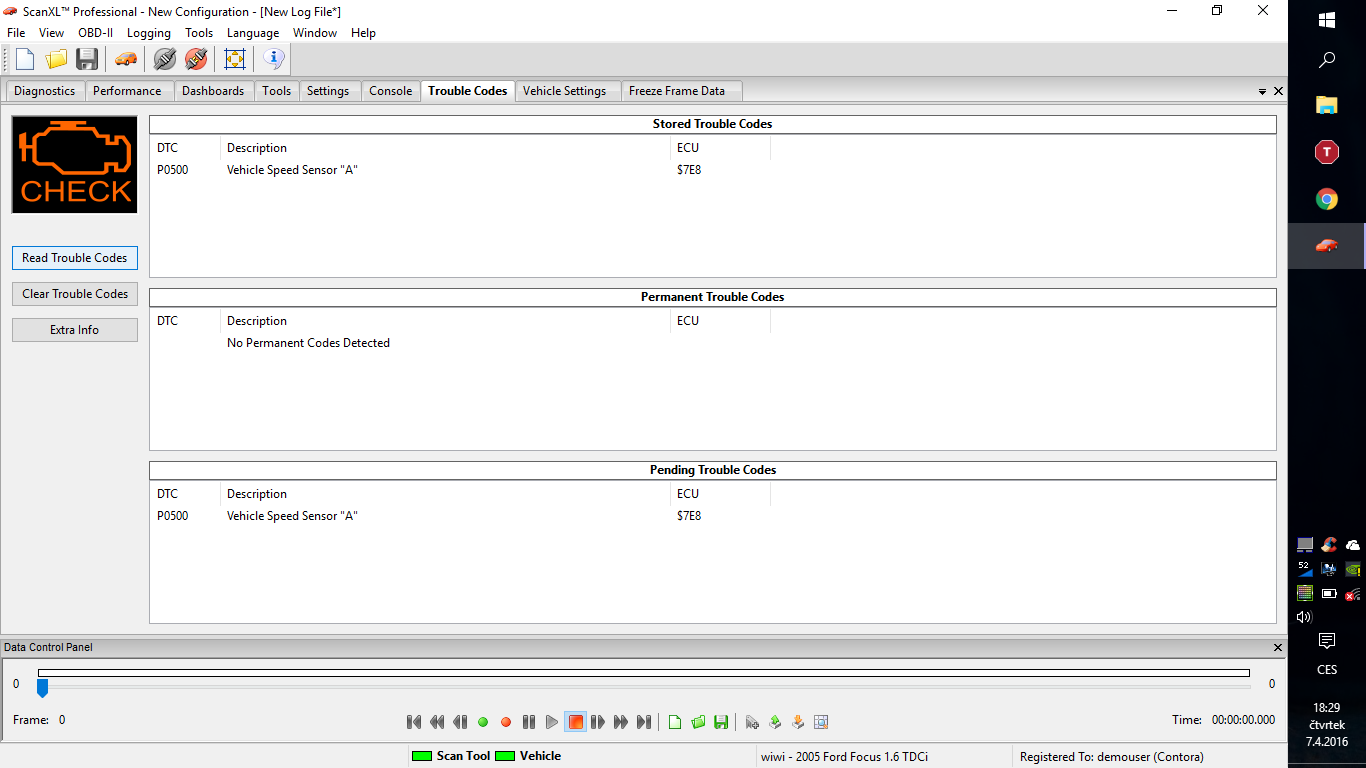
Task: Open the blue info bubble icon
Action: pyautogui.click(x=274, y=59)
